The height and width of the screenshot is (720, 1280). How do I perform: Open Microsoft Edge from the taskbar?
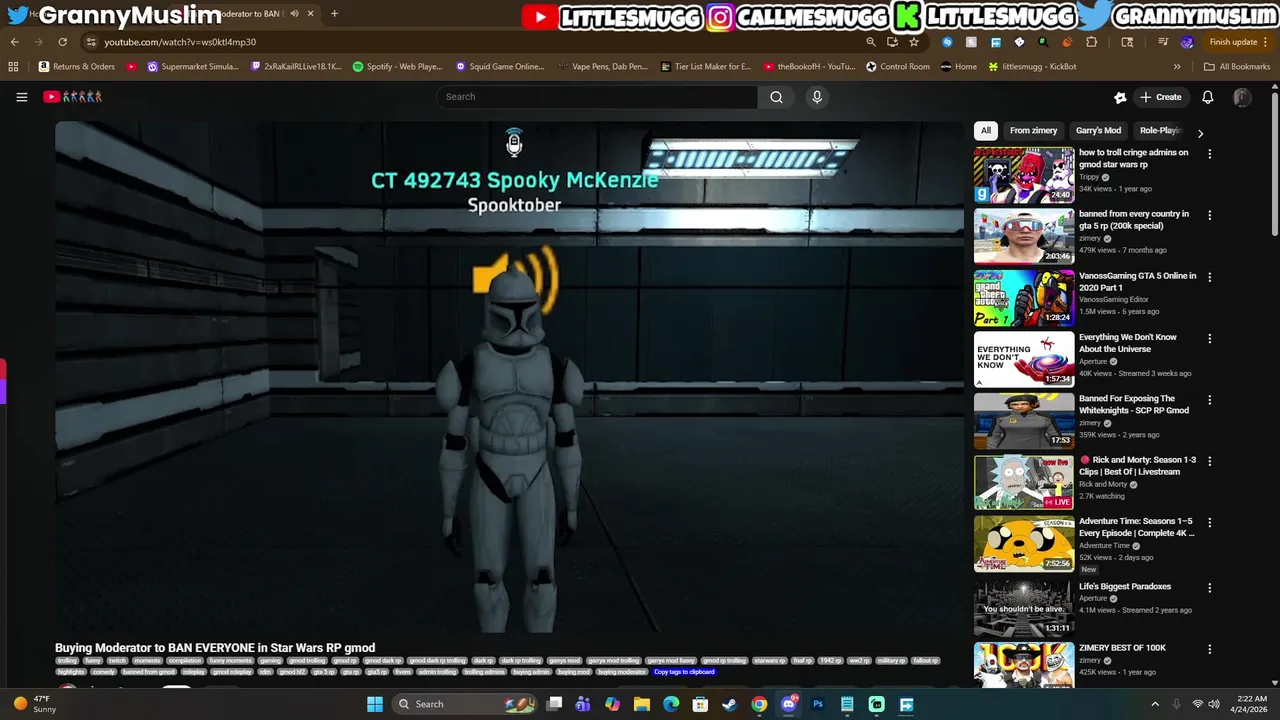pyautogui.click(x=671, y=704)
